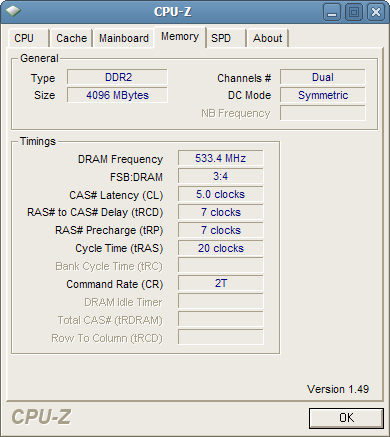Click the Channels # label

click(244, 78)
